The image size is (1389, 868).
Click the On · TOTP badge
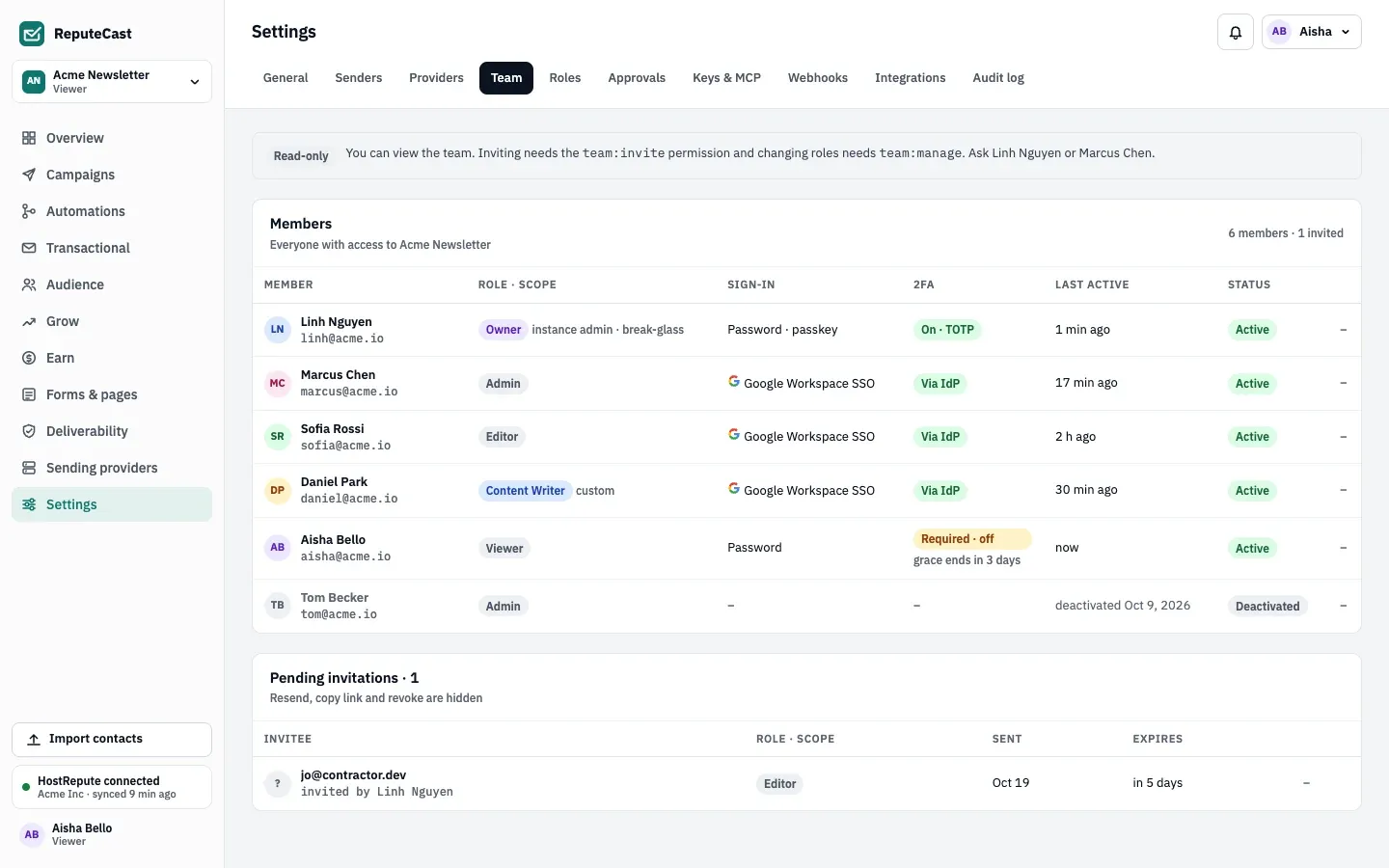coord(947,330)
